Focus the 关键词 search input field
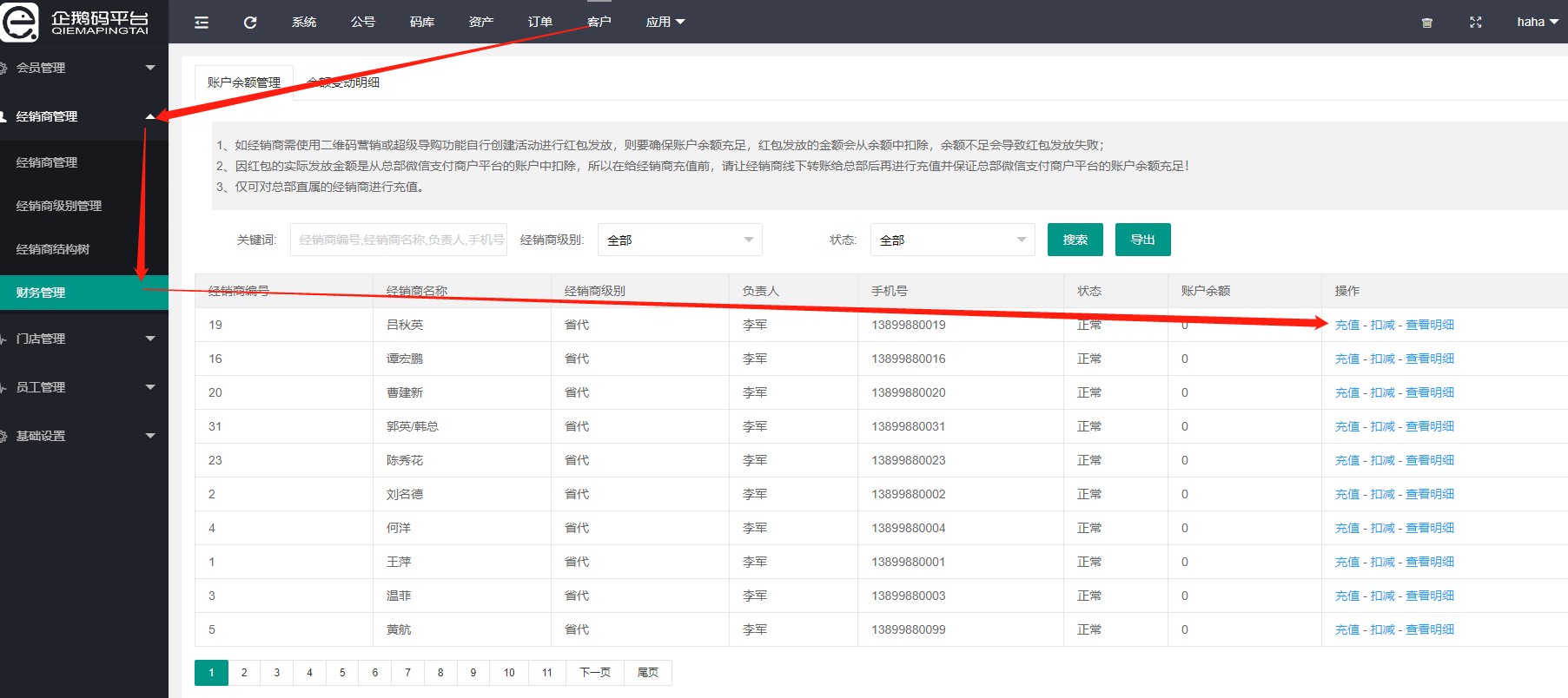Screen dimensions: 1568x698 [399, 240]
